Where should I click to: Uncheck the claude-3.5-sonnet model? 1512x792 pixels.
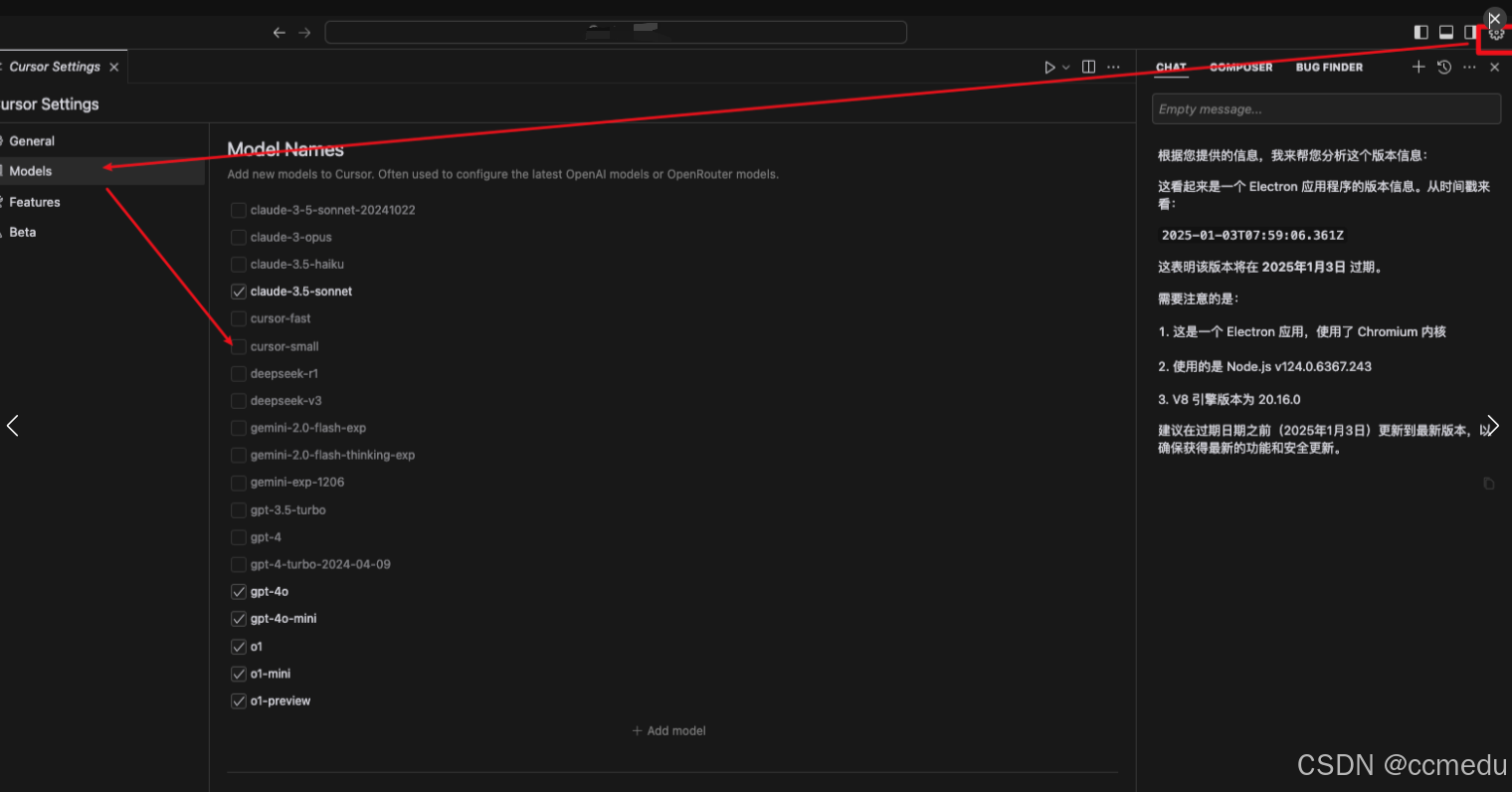239,292
